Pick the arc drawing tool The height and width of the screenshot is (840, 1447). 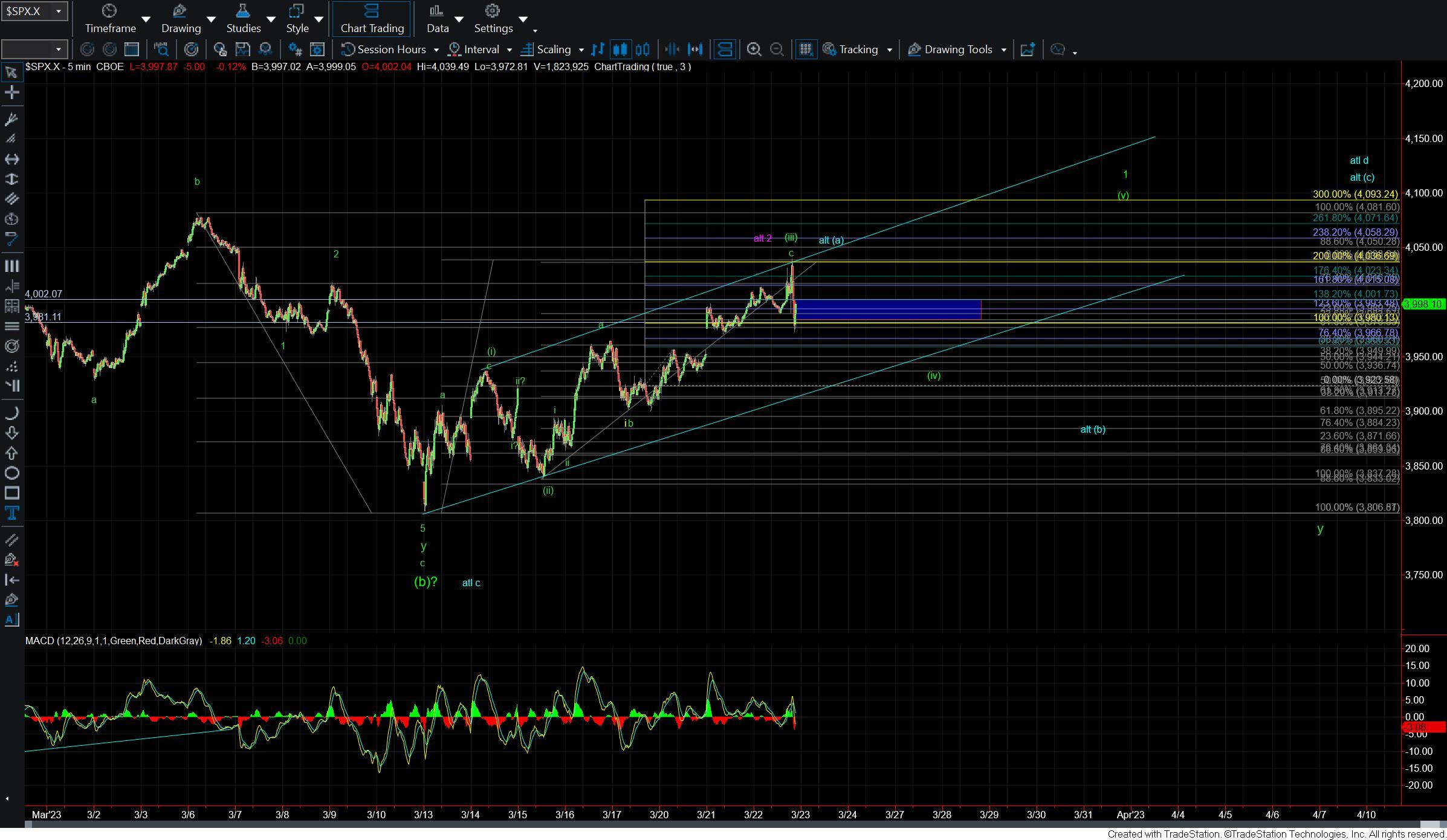tap(11, 413)
